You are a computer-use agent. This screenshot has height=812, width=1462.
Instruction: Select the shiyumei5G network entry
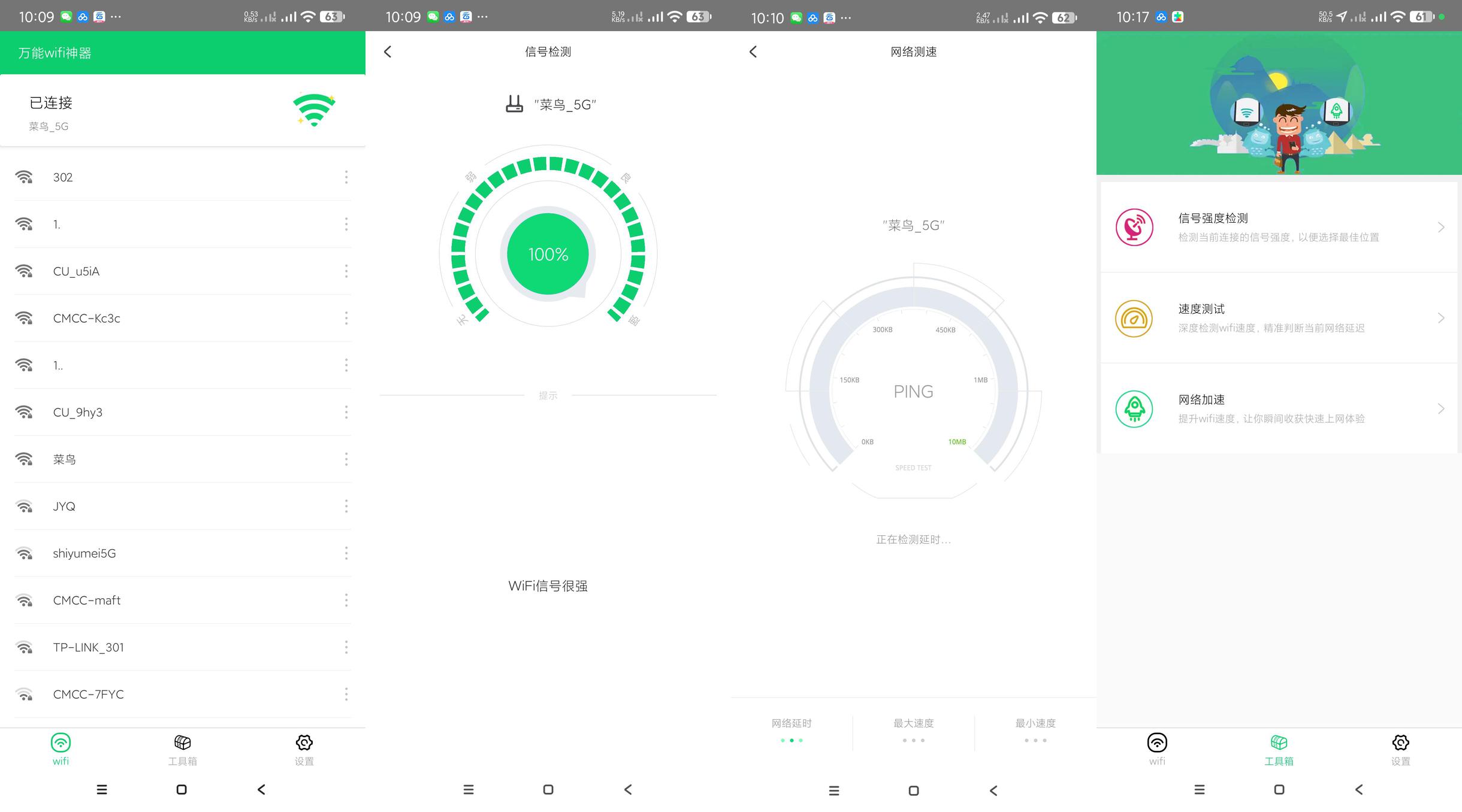(x=84, y=553)
